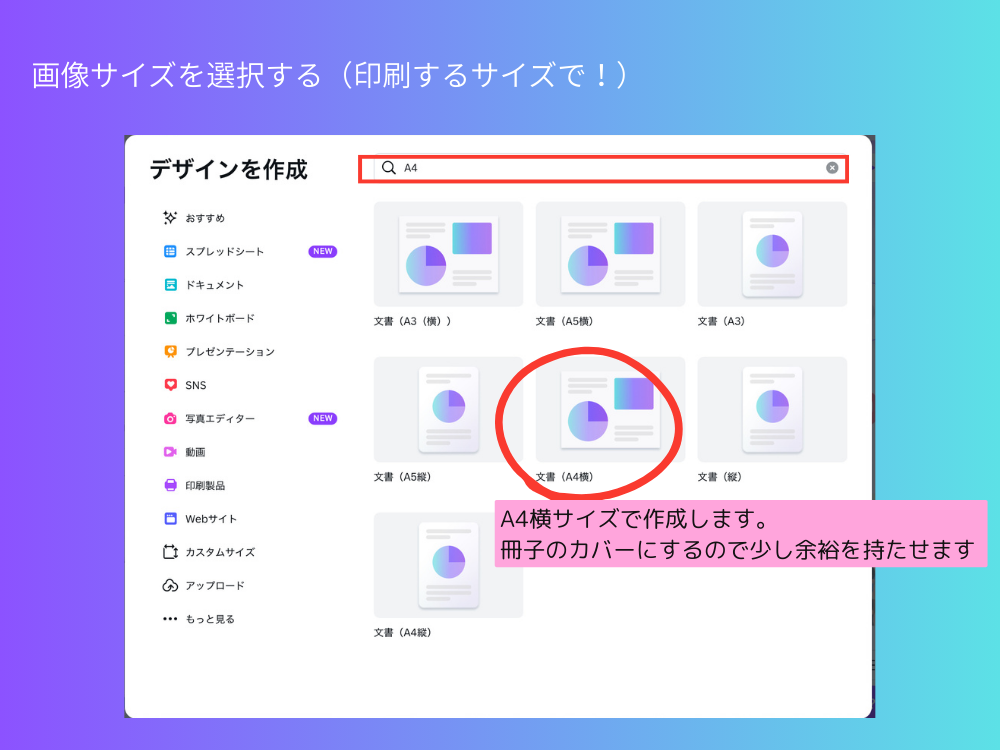Select the プレゼンテーション orange icon

click(170, 352)
